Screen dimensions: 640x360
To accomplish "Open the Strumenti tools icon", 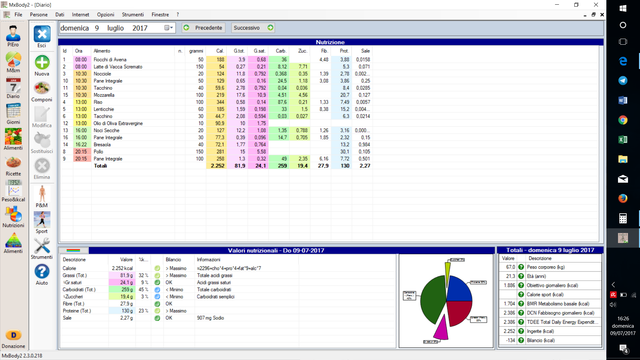I will click(x=42, y=245).
